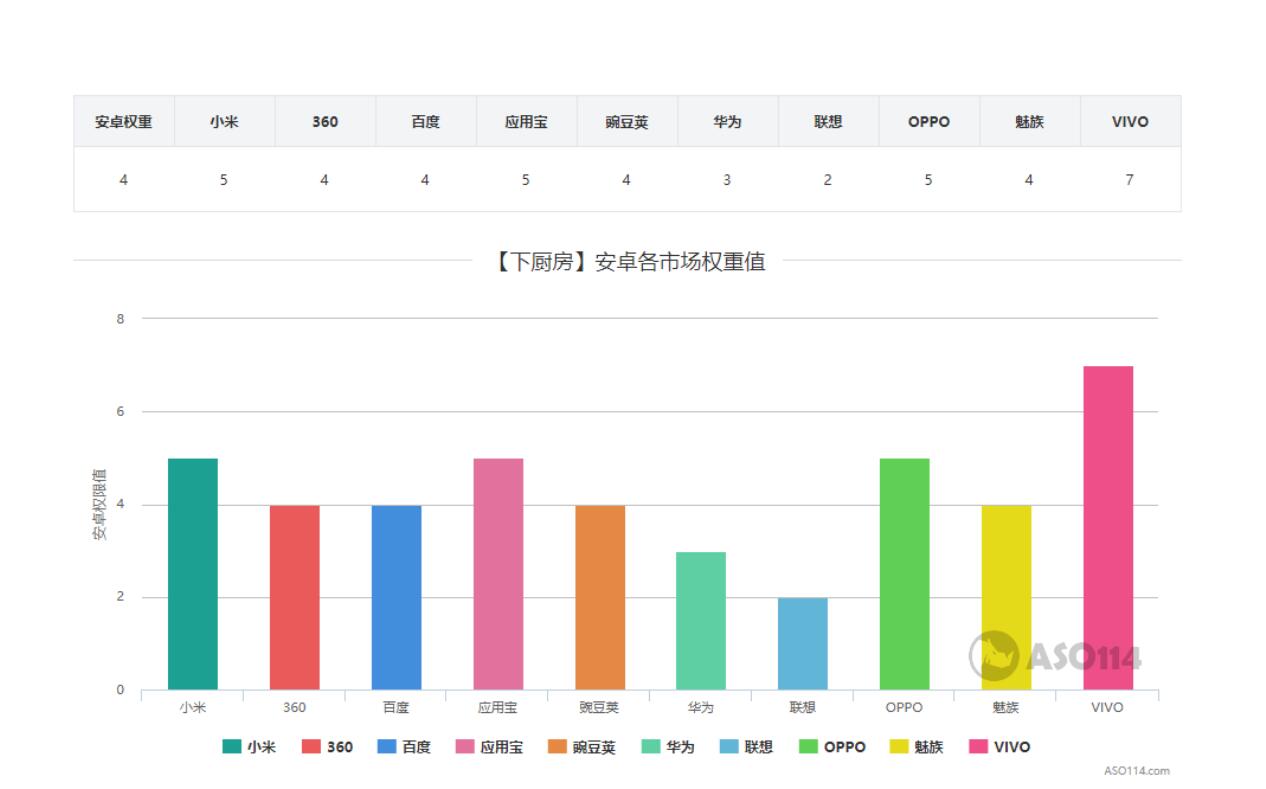Viewport: 1266px width, 789px height.
Task: Click the mint 华为 bar in chart
Action: [701, 621]
